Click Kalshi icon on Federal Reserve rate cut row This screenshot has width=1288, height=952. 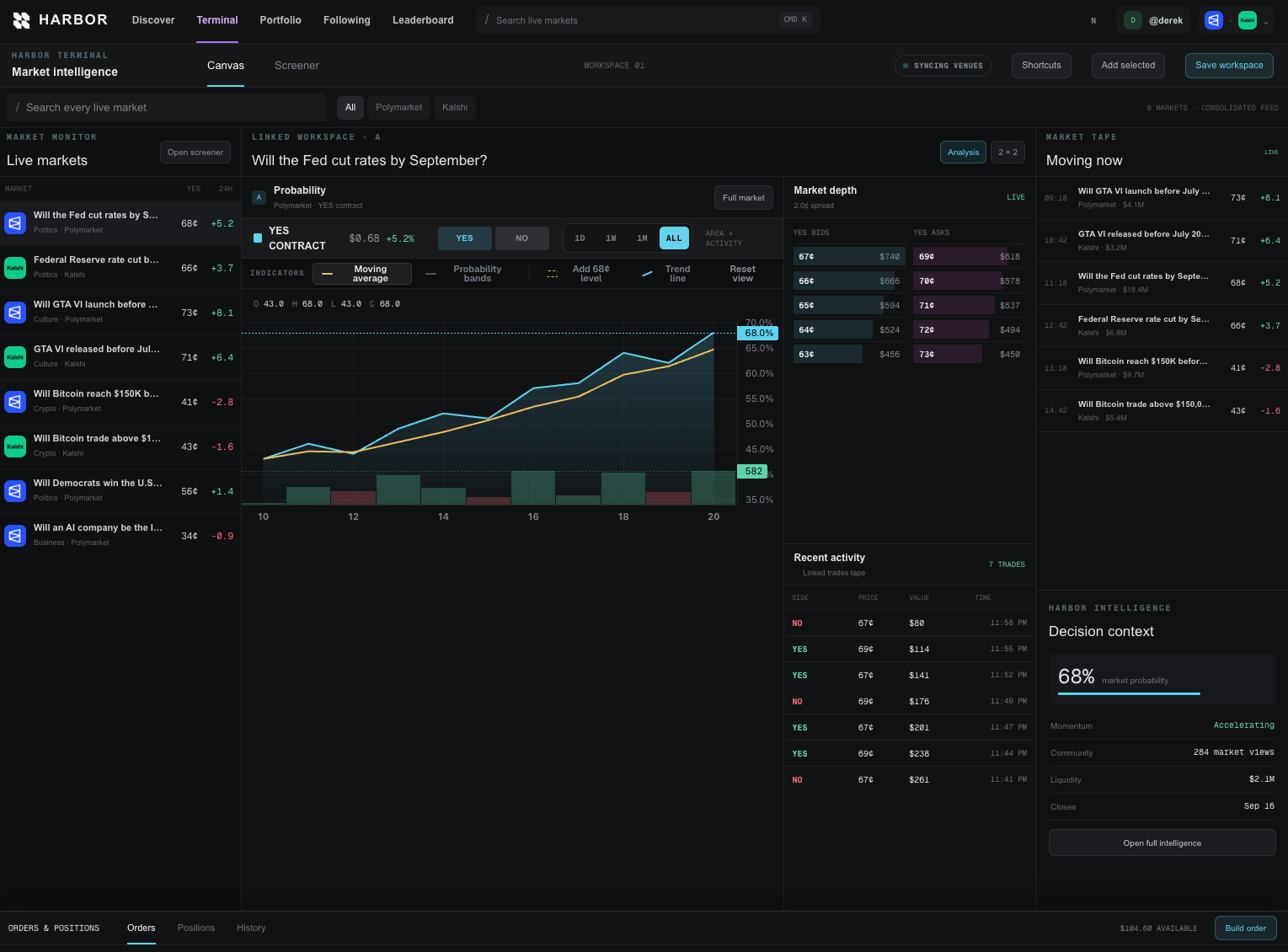pos(15,268)
